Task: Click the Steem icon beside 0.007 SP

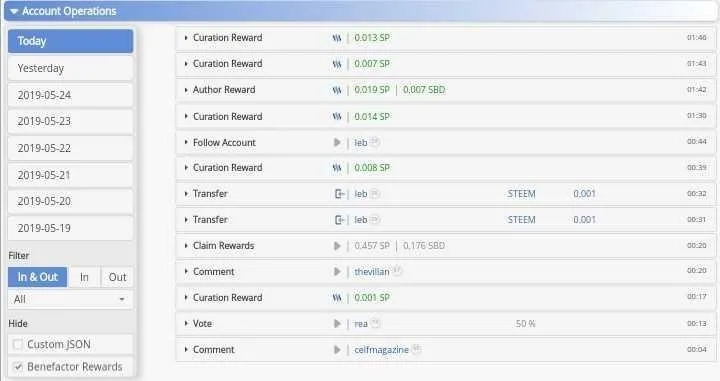Action: click(x=337, y=64)
